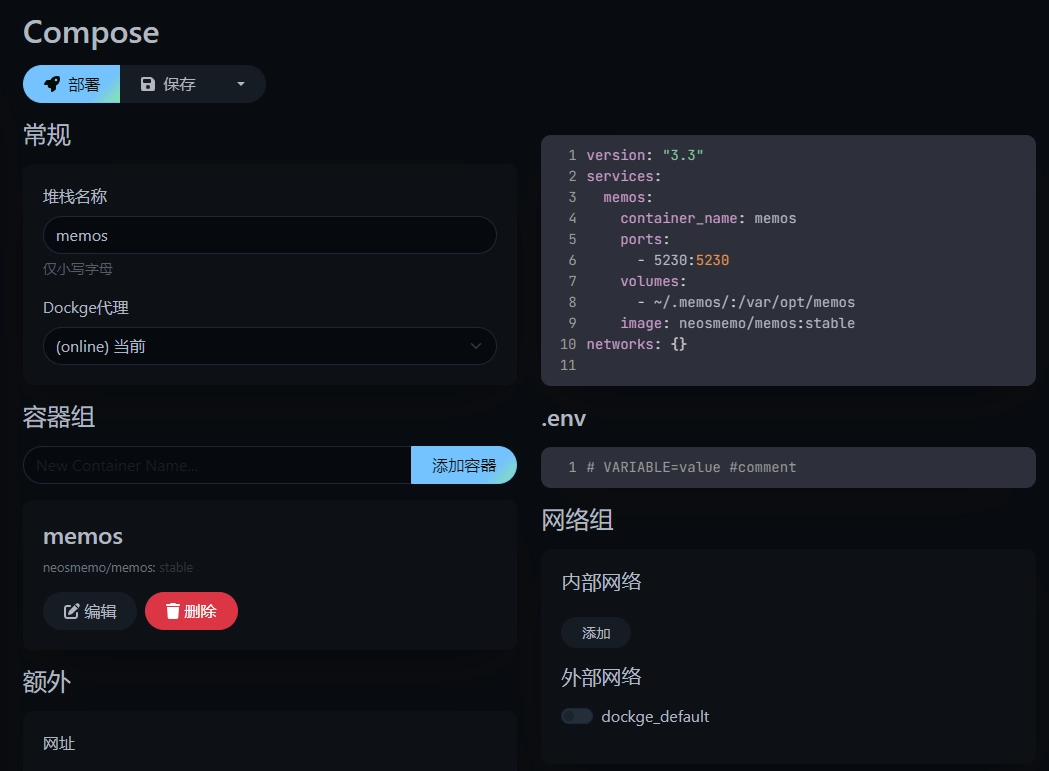Click the 添加容器 button
1049x771 pixels.
pos(463,465)
